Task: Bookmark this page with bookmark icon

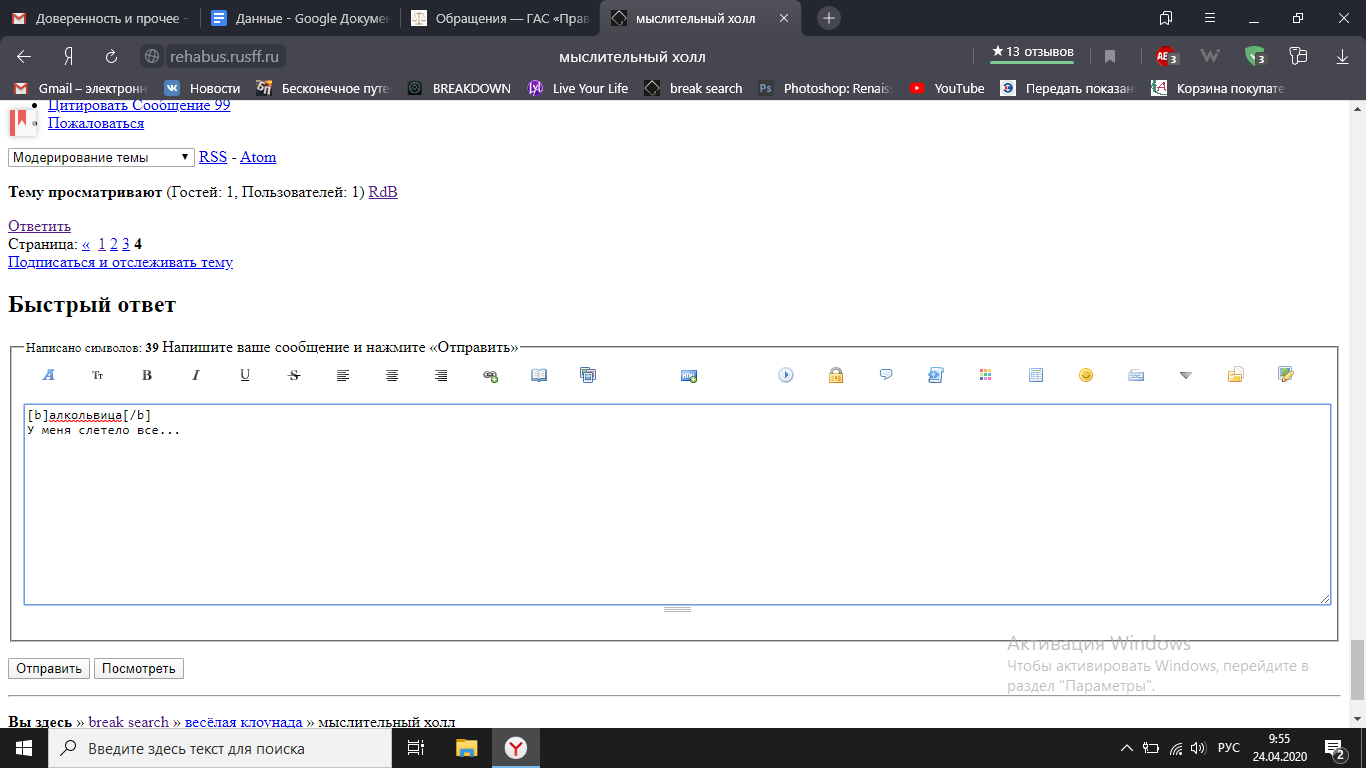Action: pyautogui.click(x=1110, y=57)
